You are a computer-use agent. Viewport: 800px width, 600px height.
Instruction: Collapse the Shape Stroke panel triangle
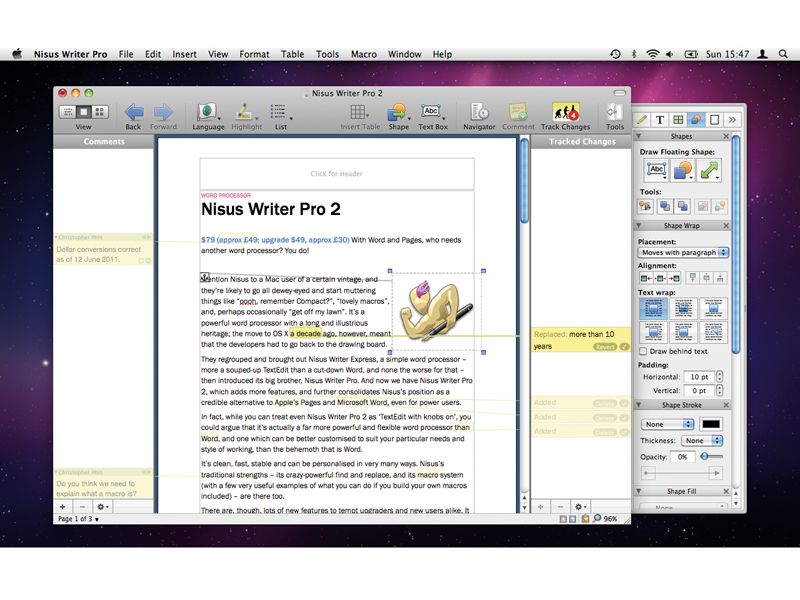click(639, 405)
